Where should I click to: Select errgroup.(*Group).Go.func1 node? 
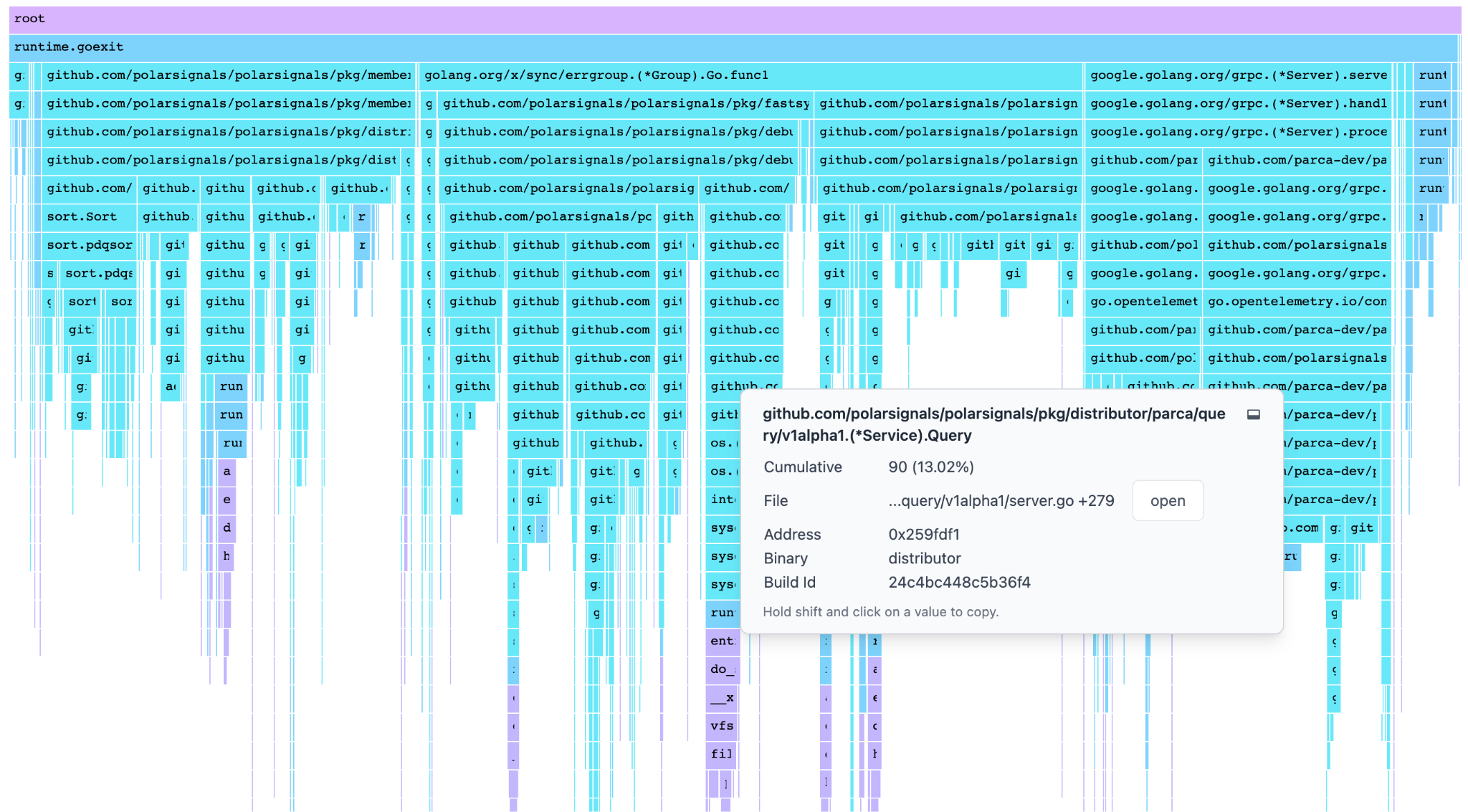pos(750,76)
